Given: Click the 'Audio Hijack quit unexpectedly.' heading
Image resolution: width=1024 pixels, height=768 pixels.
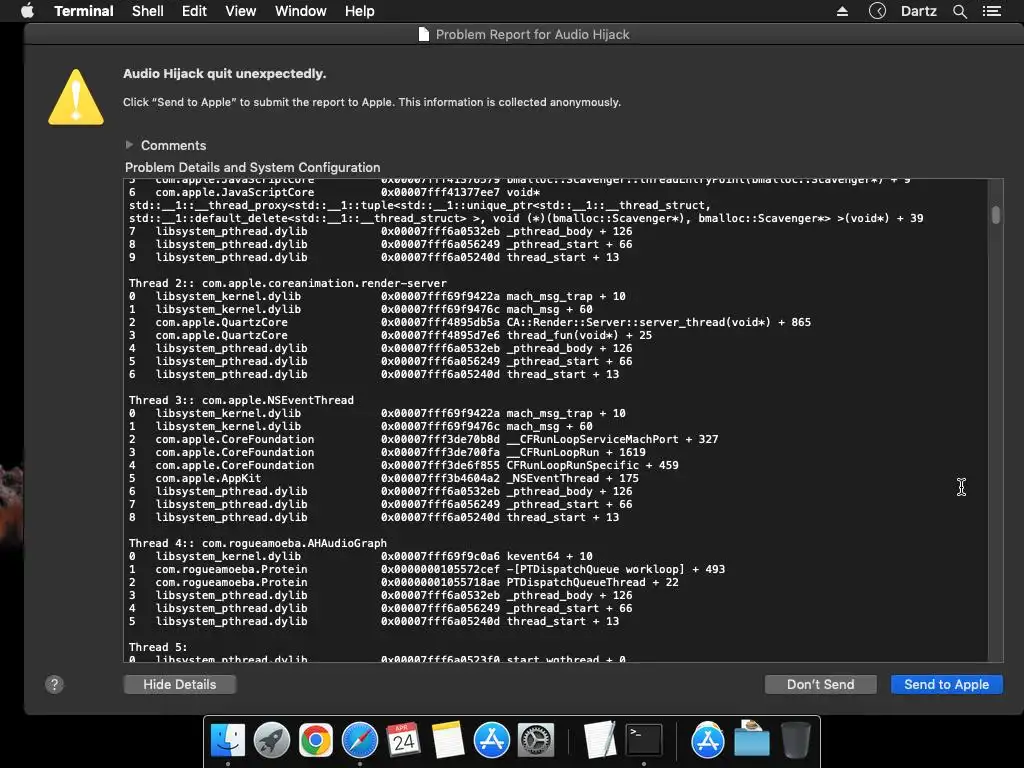Looking at the screenshot, I should (x=225, y=73).
